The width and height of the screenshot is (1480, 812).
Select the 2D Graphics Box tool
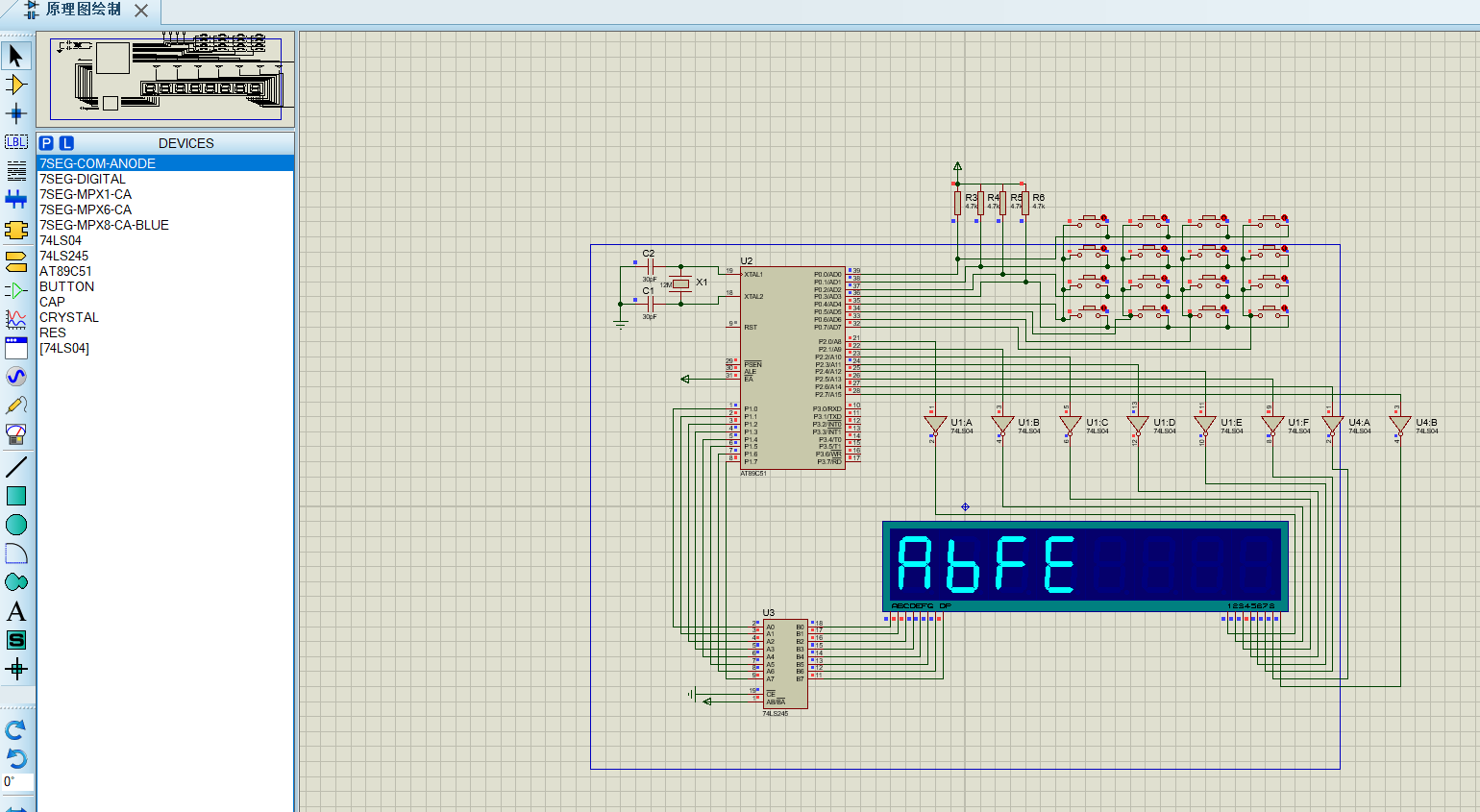[x=15, y=495]
